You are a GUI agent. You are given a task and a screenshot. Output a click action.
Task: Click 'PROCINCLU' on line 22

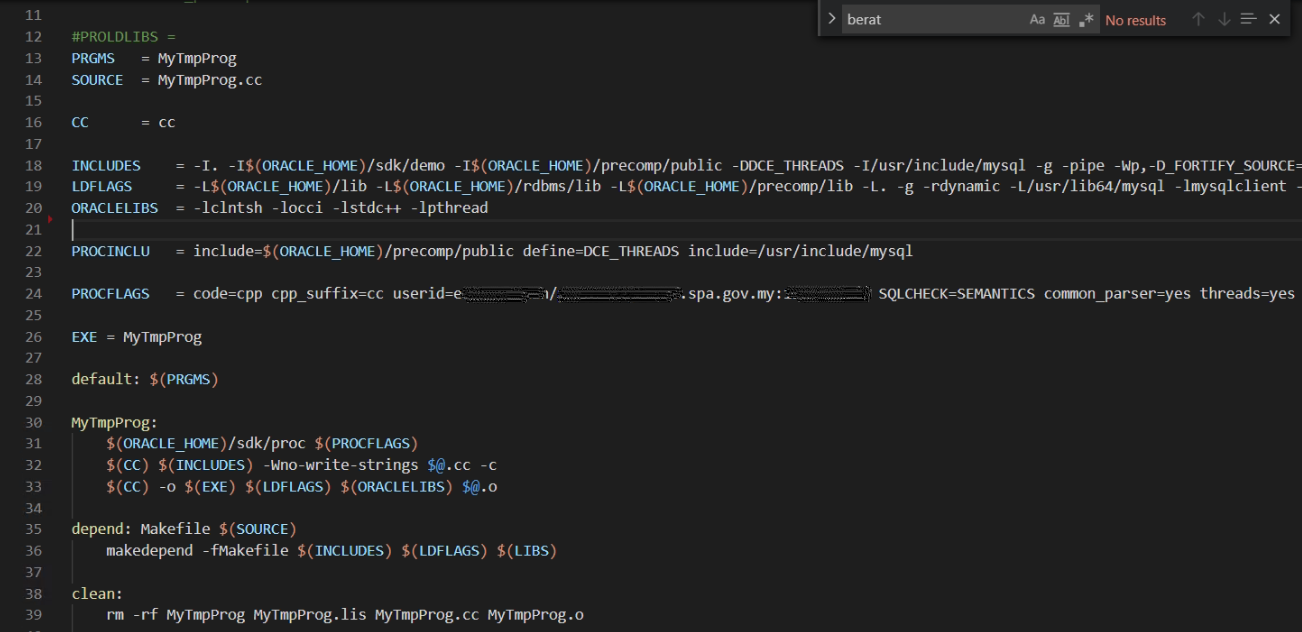coord(110,251)
